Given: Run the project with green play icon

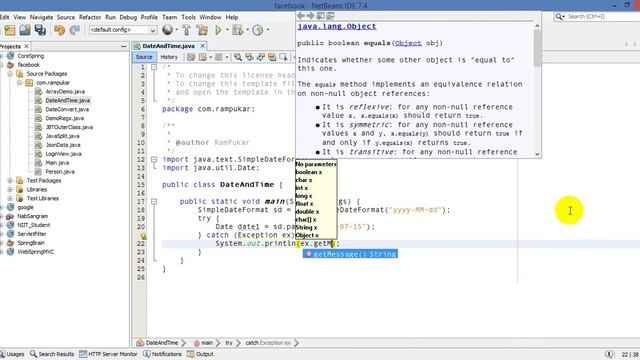Looking at the screenshot, I should point(219,30).
